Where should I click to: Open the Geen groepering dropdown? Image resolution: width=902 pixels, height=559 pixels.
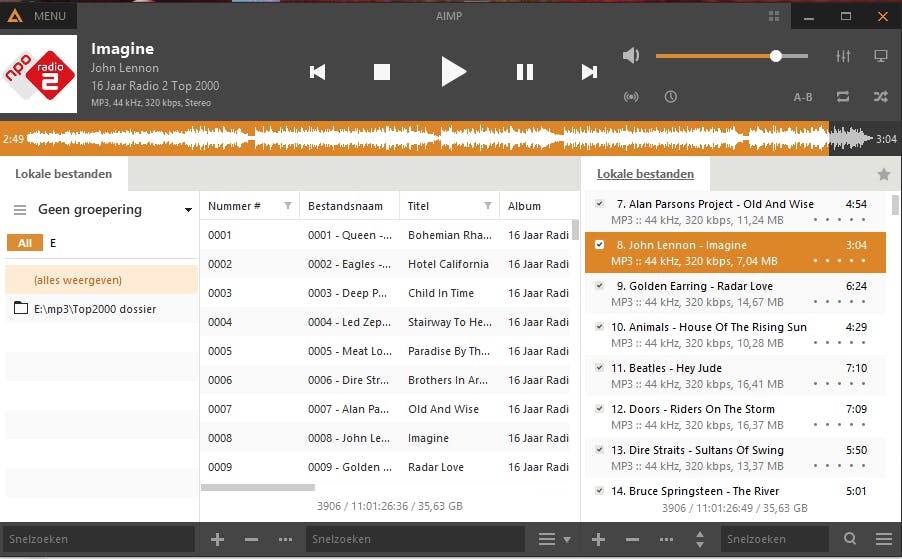pyautogui.click(x=188, y=210)
